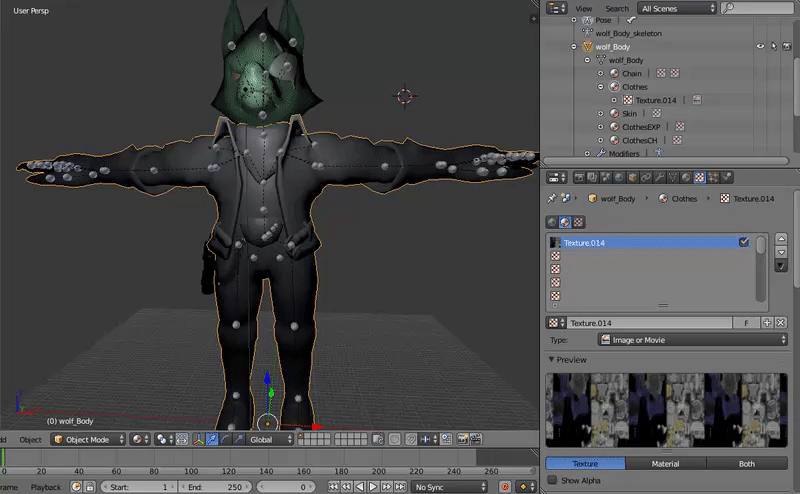
Task: Switch preview to the Material tab
Action: click(665, 464)
